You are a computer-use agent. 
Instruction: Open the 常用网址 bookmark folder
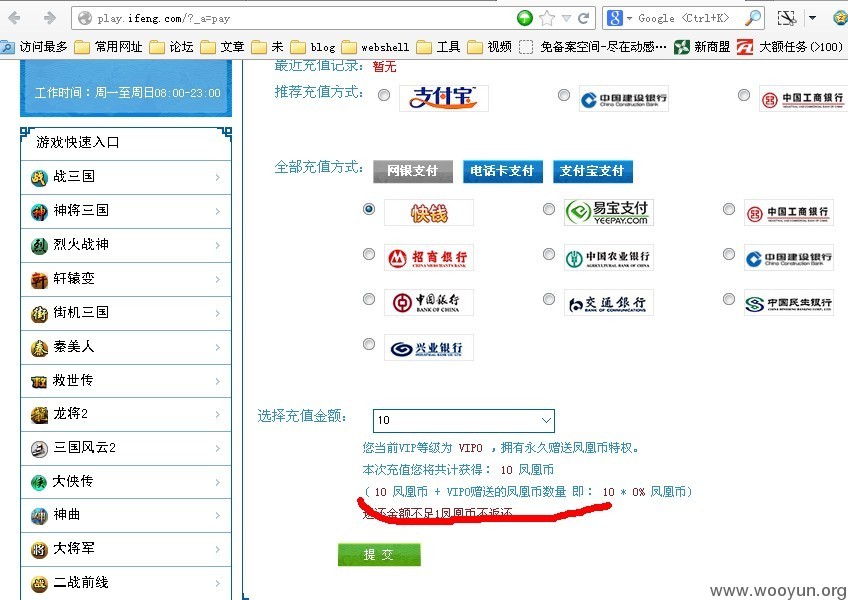[x=108, y=47]
